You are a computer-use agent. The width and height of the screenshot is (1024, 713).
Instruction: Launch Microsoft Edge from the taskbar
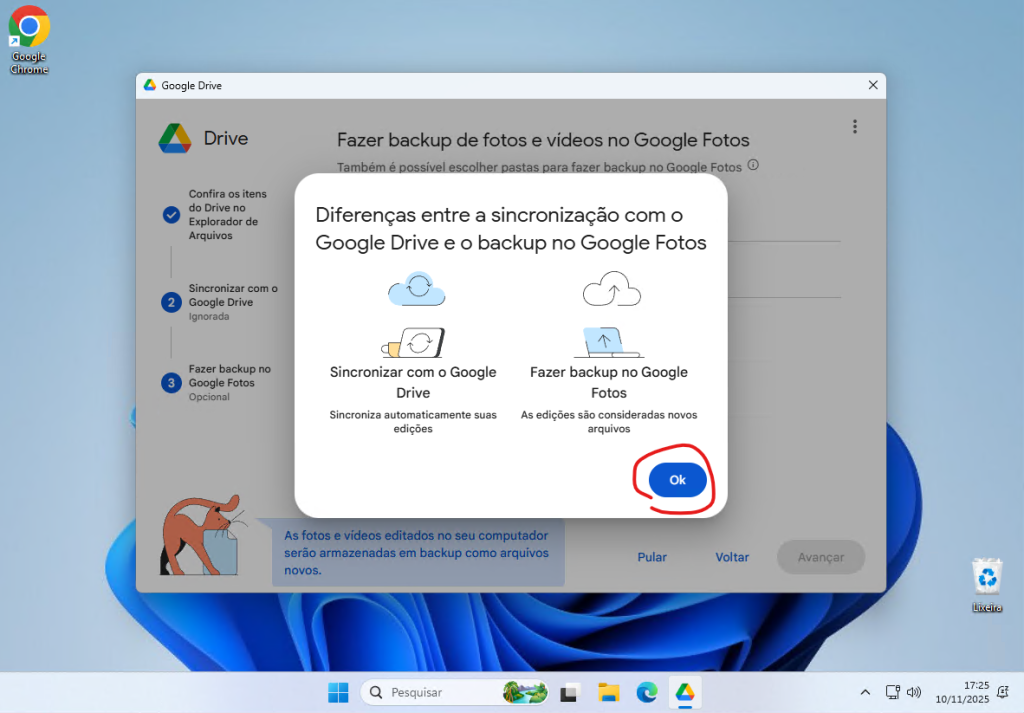[x=646, y=692]
